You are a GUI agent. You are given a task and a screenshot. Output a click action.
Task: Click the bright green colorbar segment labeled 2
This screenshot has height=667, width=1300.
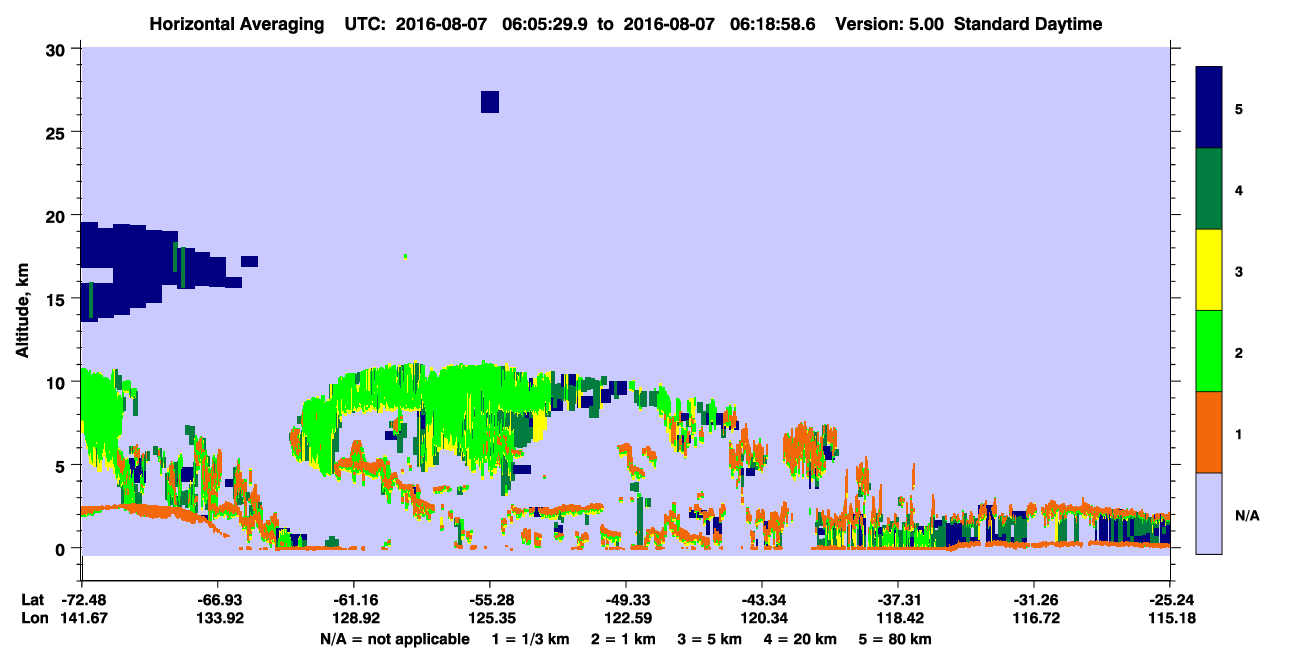point(1209,351)
